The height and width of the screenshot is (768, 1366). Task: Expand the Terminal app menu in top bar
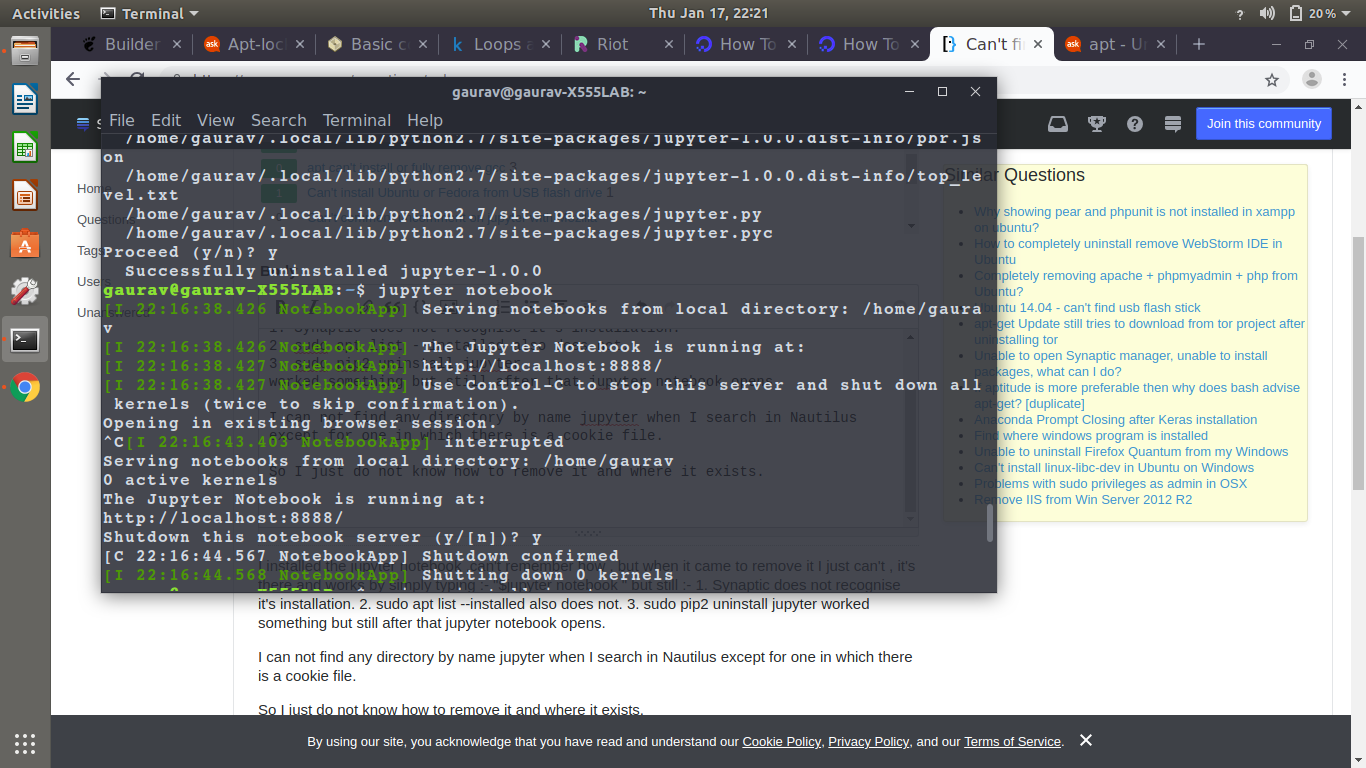(150, 14)
